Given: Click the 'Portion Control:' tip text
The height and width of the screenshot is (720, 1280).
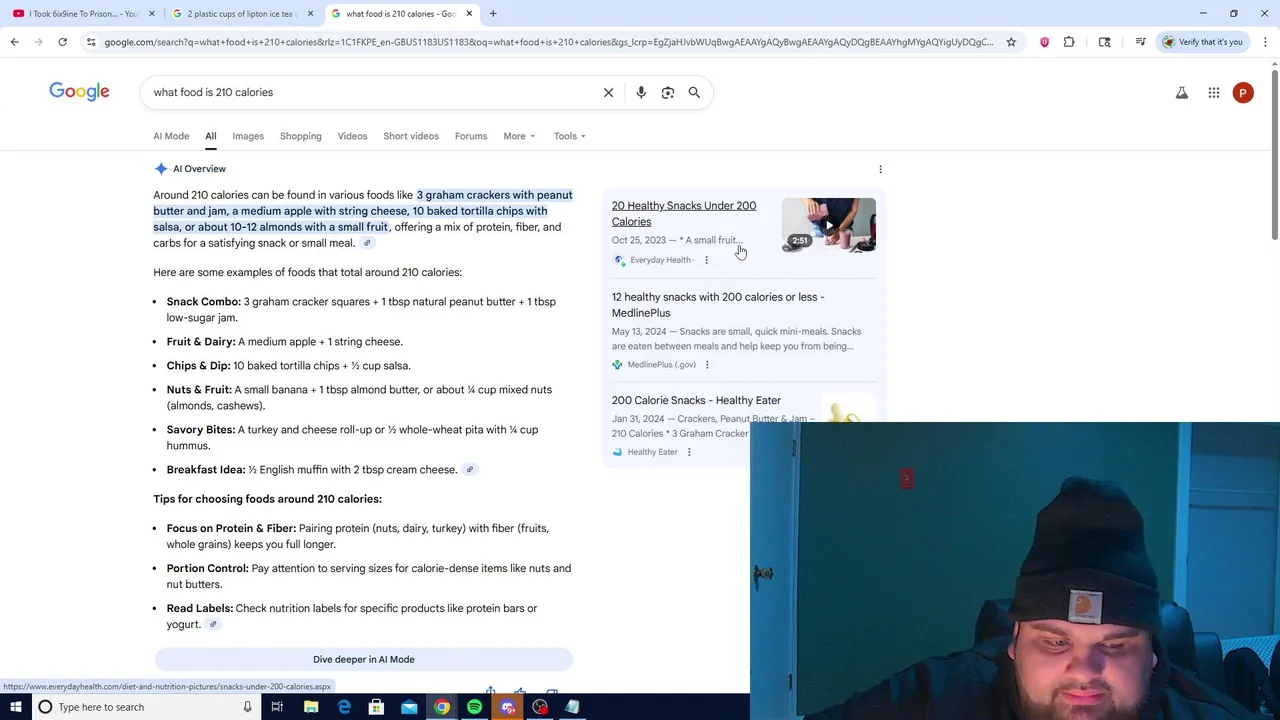Looking at the screenshot, I should (x=369, y=576).
